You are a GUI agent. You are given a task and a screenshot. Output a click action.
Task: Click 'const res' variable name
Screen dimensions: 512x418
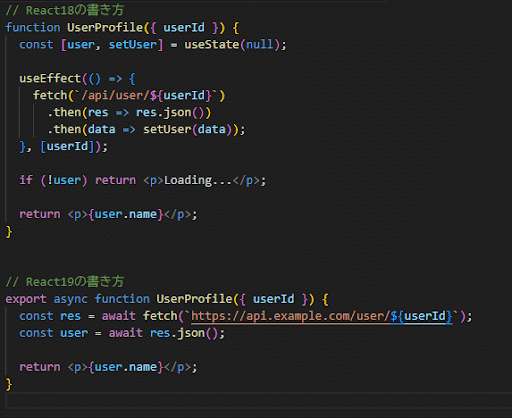(70, 316)
